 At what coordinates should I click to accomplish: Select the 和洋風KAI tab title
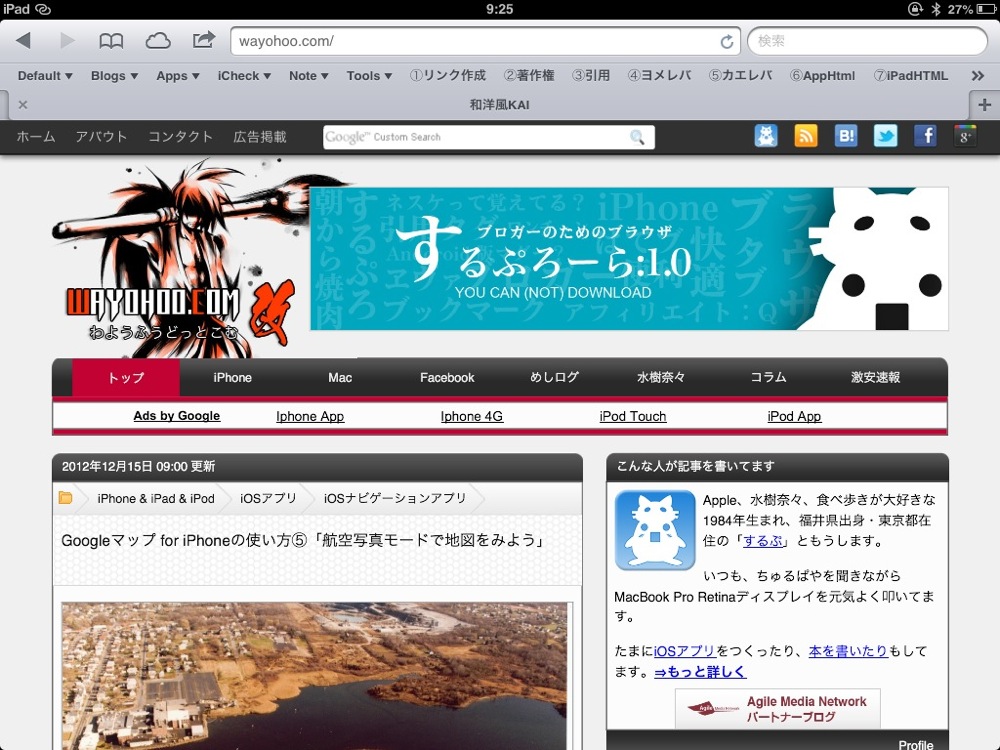(499, 105)
